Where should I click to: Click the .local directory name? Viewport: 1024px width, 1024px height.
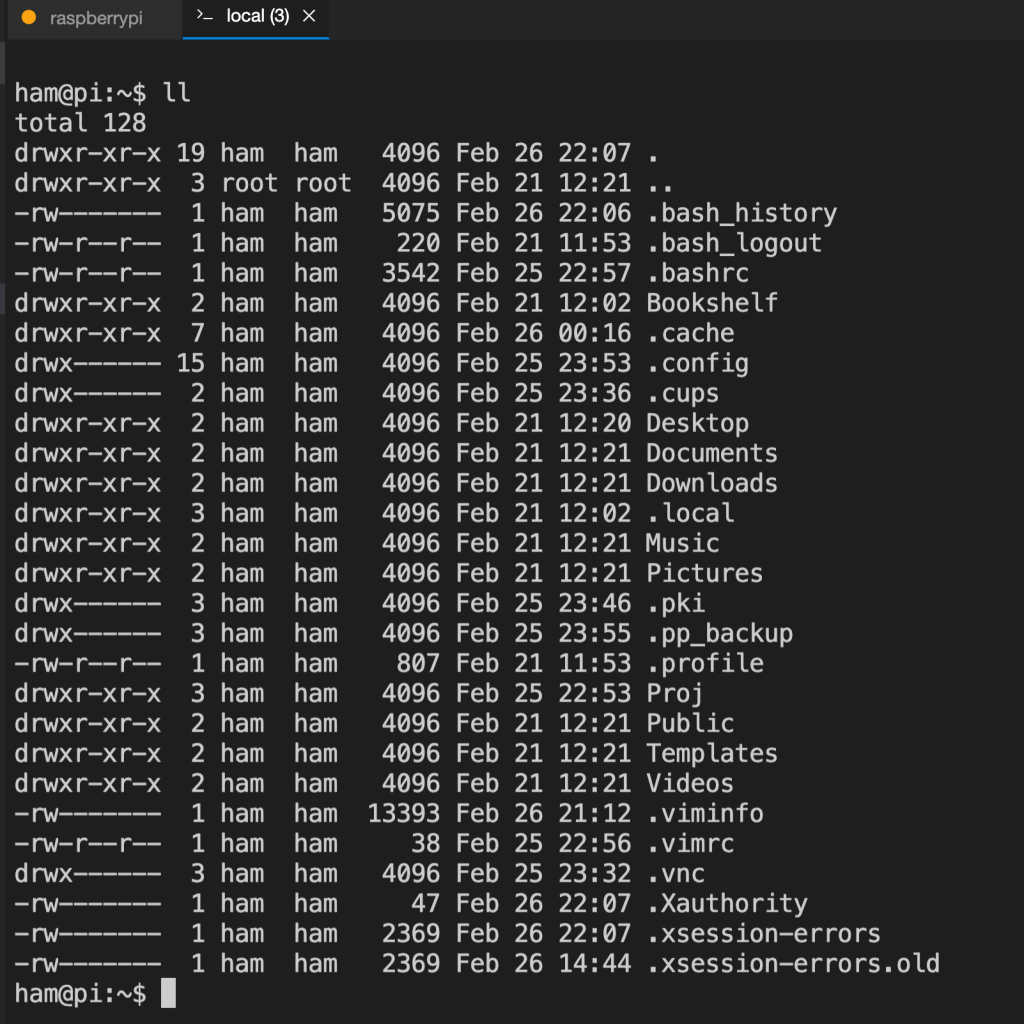(x=690, y=514)
